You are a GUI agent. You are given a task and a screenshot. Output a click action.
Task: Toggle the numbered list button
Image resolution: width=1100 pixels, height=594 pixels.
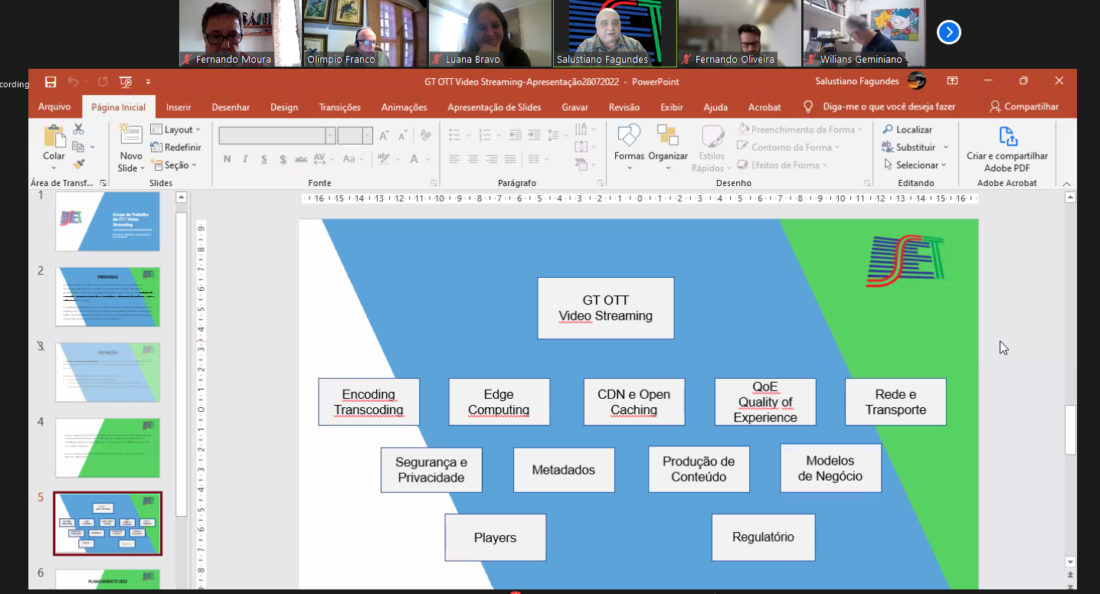click(x=486, y=135)
